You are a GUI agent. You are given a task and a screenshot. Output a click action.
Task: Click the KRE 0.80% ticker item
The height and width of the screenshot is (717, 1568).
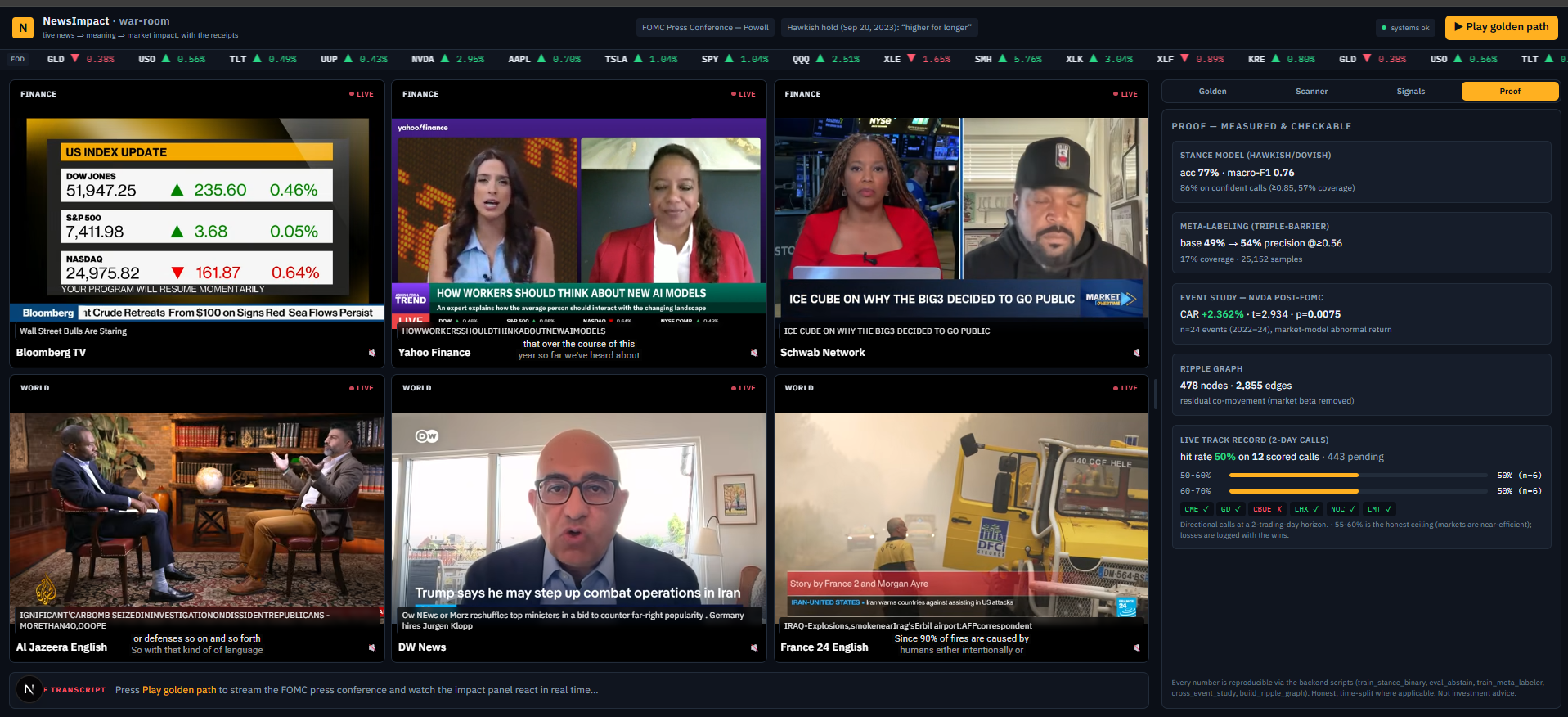[1281, 59]
